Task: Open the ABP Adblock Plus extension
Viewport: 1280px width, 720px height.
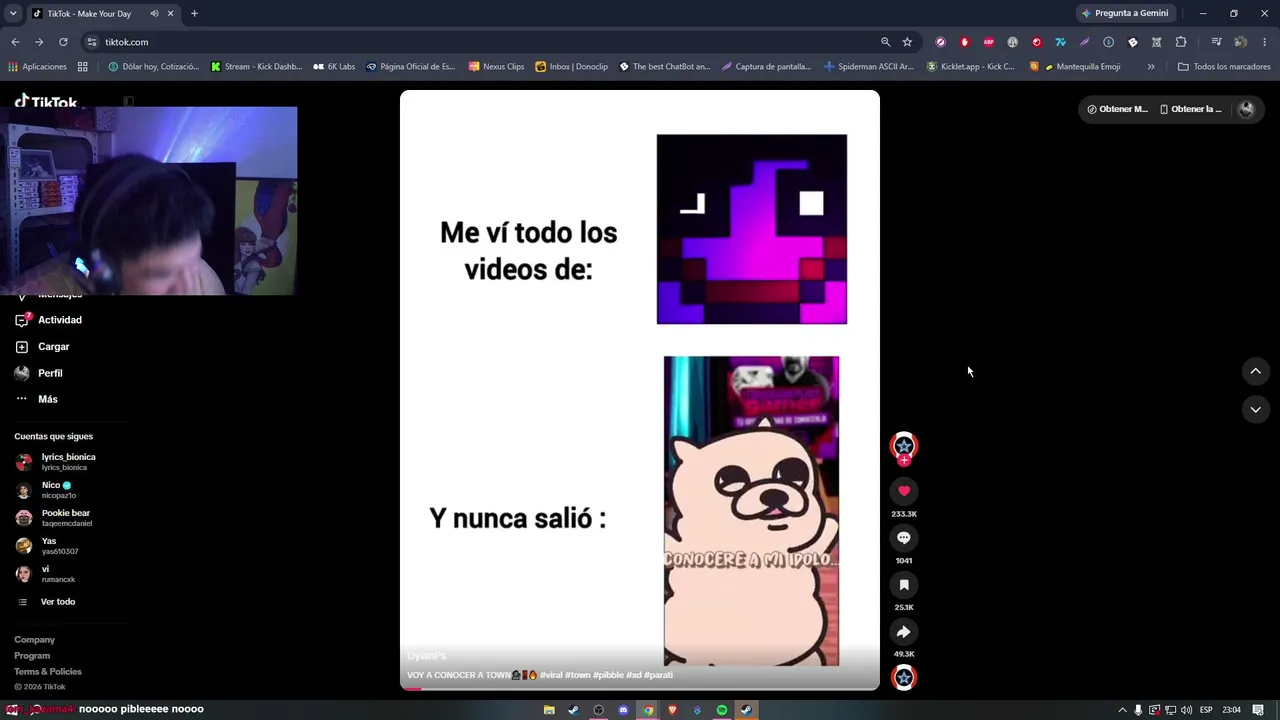Action: pyautogui.click(x=989, y=42)
